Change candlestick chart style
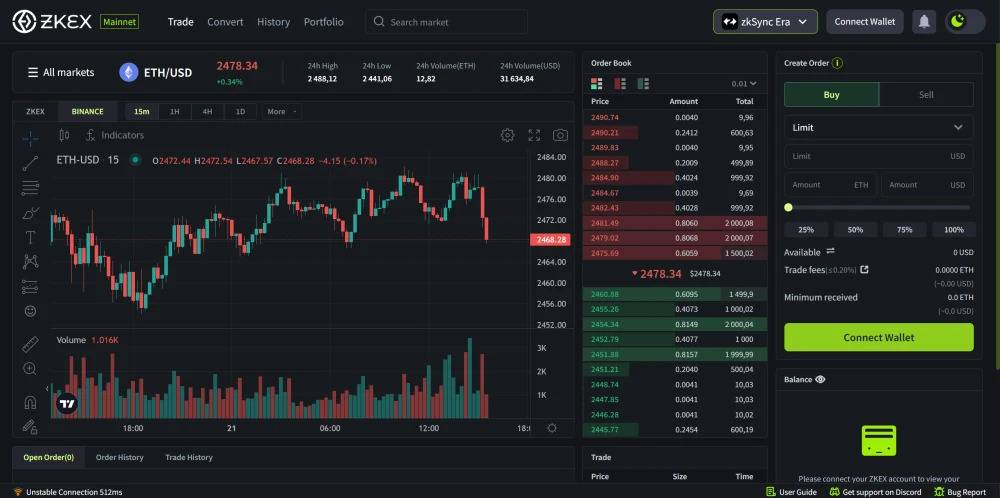 tap(64, 135)
